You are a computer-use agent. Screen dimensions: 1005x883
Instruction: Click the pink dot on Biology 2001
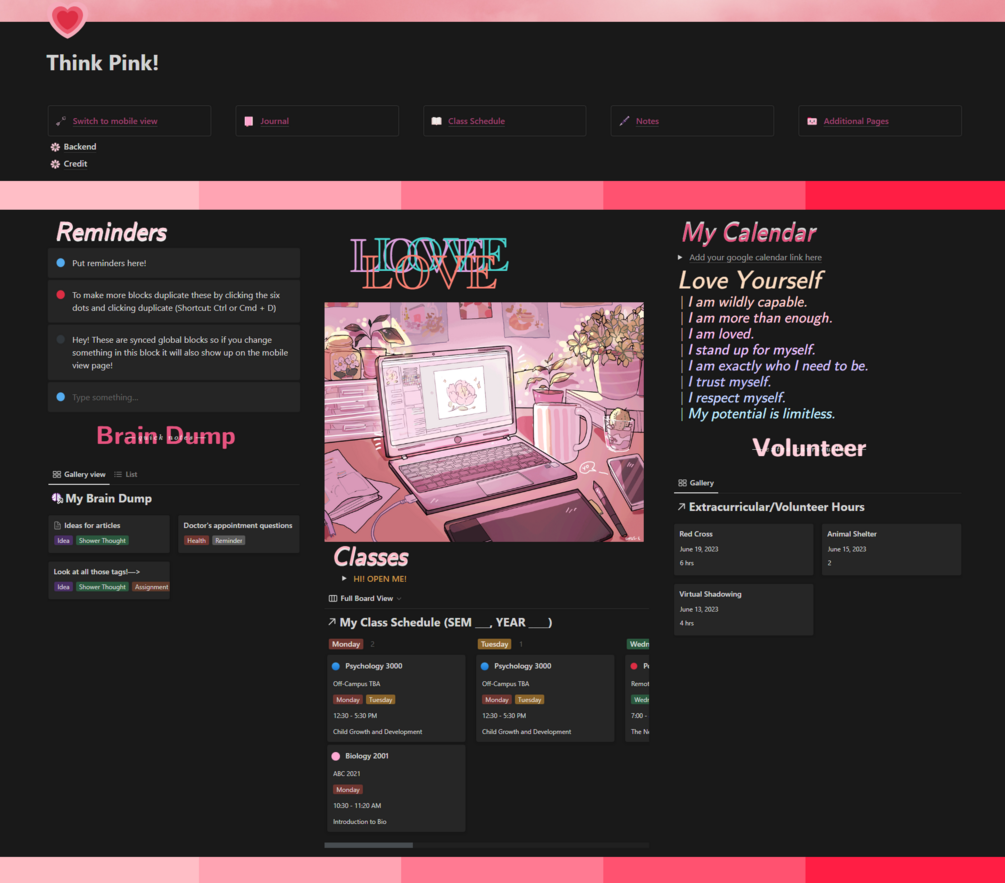336,756
